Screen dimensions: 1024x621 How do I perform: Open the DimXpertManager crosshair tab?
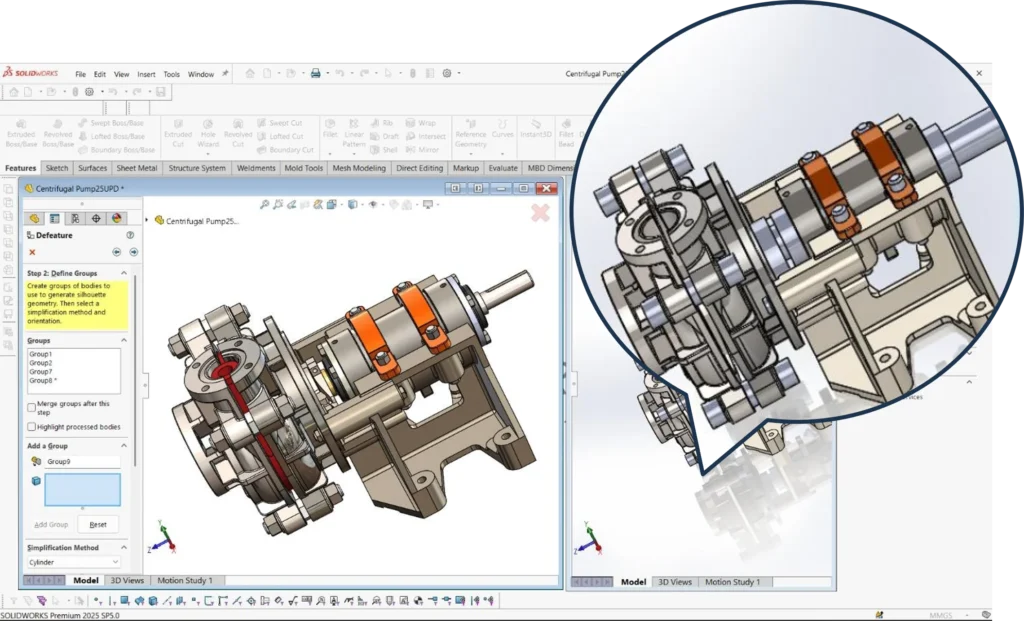pos(96,219)
